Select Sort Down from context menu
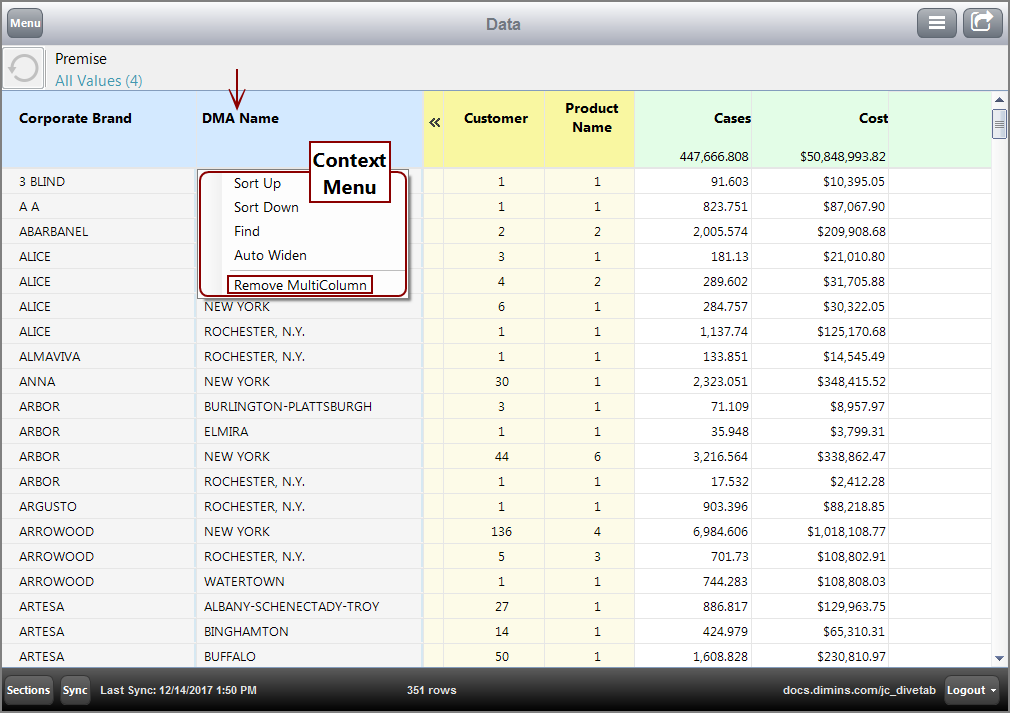This screenshot has width=1010, height=713. click(x=266, y=207)
